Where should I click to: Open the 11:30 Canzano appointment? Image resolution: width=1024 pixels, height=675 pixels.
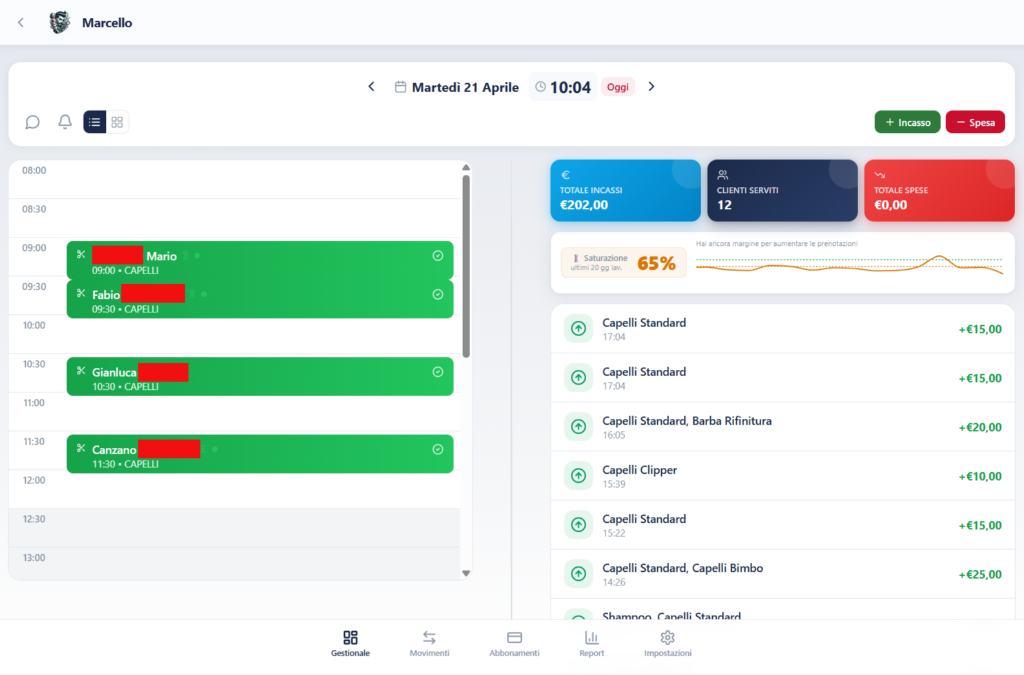(x=260, y=454)
